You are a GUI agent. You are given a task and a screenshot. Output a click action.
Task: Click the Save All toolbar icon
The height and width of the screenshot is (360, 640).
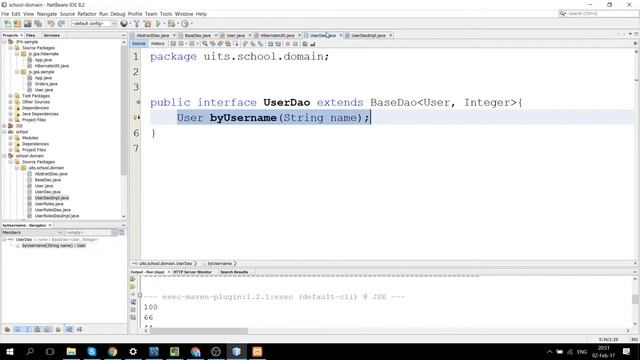click(x=38, y=24)
